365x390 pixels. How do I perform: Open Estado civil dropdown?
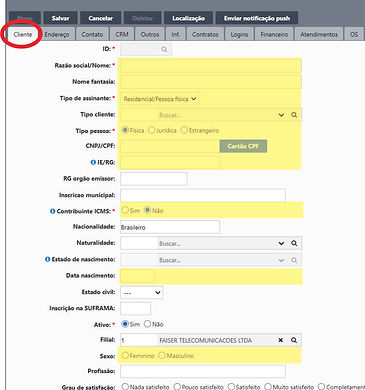pos(142,292)
